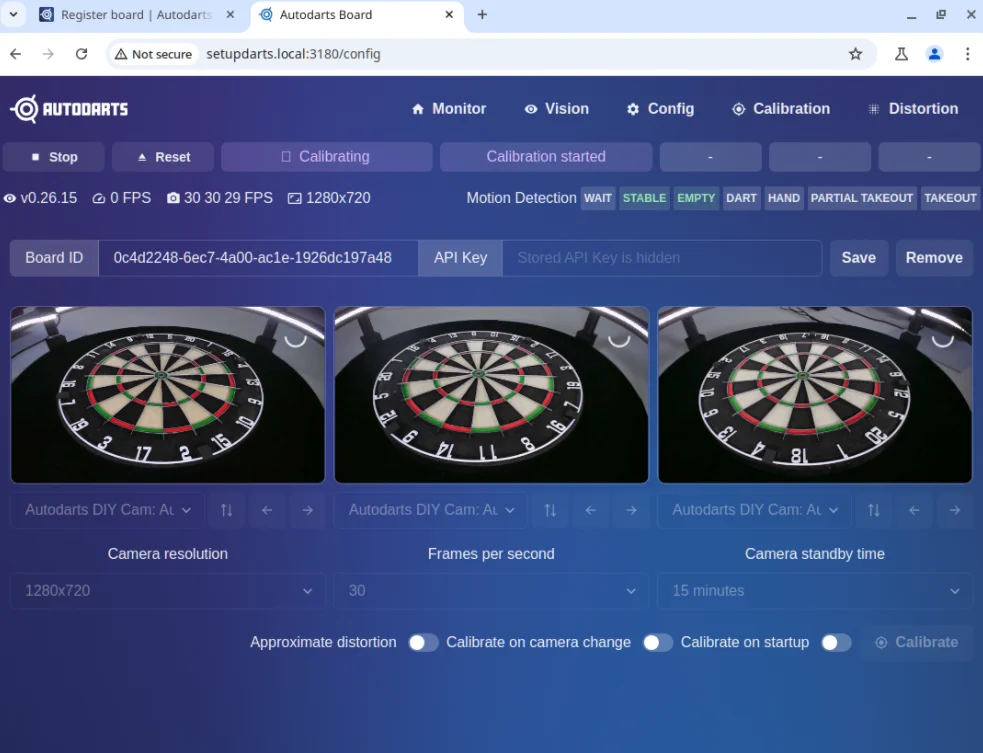The height and width of the screenshot is (753, 983).
Task: Click the TAKEOUT motion detection badge
Action: click(950, 198)
